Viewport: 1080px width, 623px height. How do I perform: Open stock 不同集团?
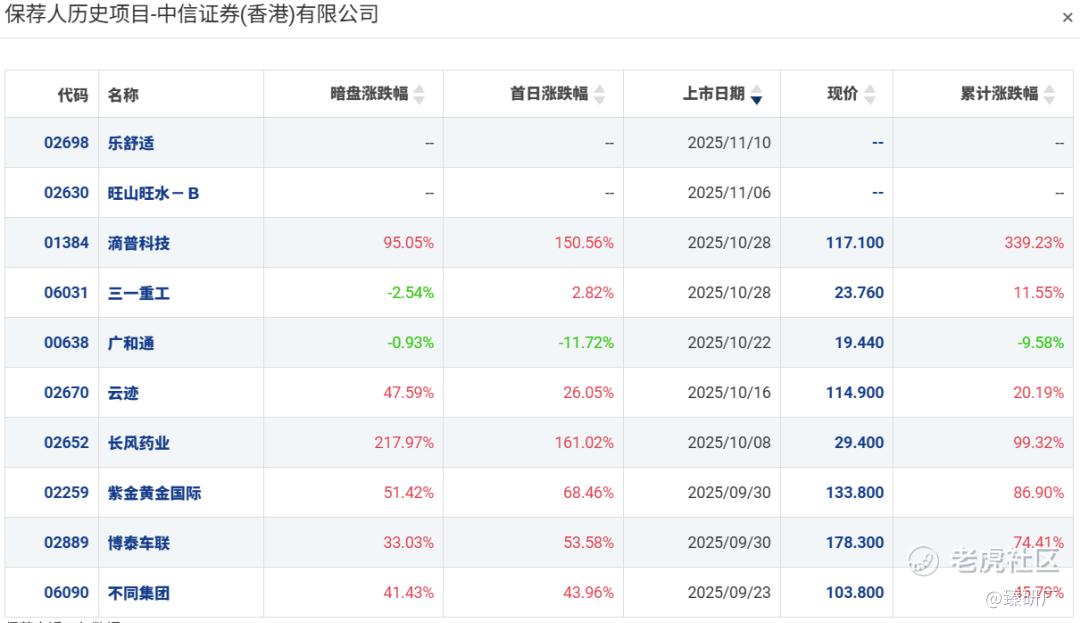point(138,593)
